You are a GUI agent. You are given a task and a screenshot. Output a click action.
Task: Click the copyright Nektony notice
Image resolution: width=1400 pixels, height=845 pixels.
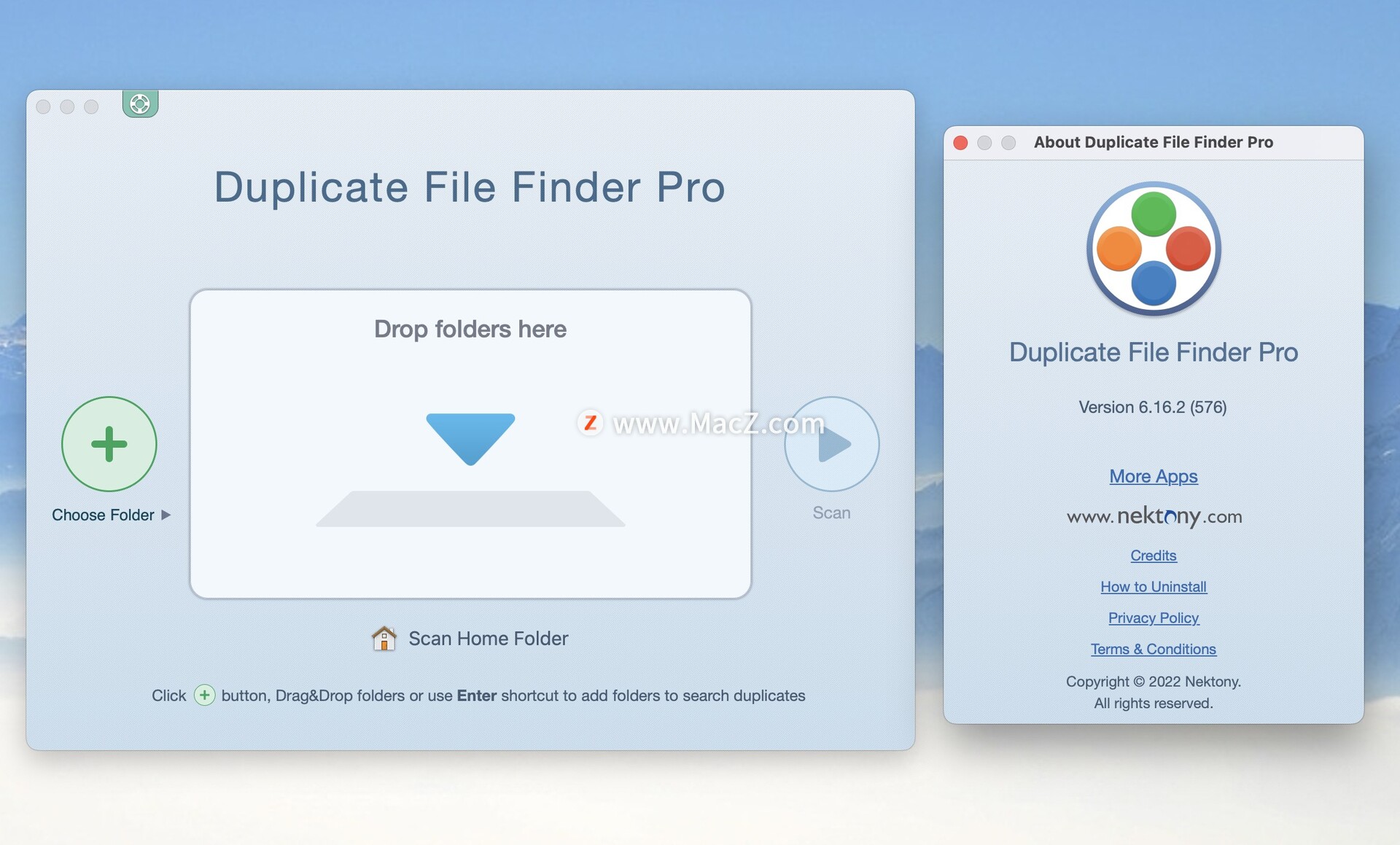pos(1152,681)
